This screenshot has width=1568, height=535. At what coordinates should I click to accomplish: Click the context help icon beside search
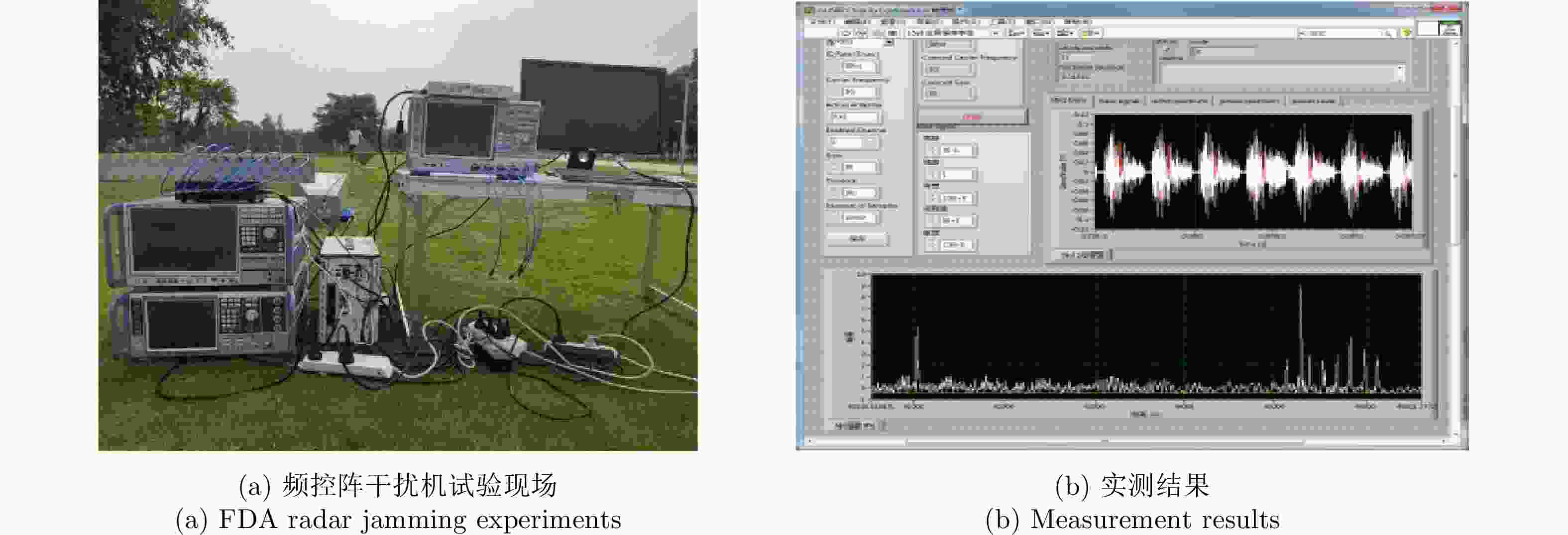point(1407,33)
